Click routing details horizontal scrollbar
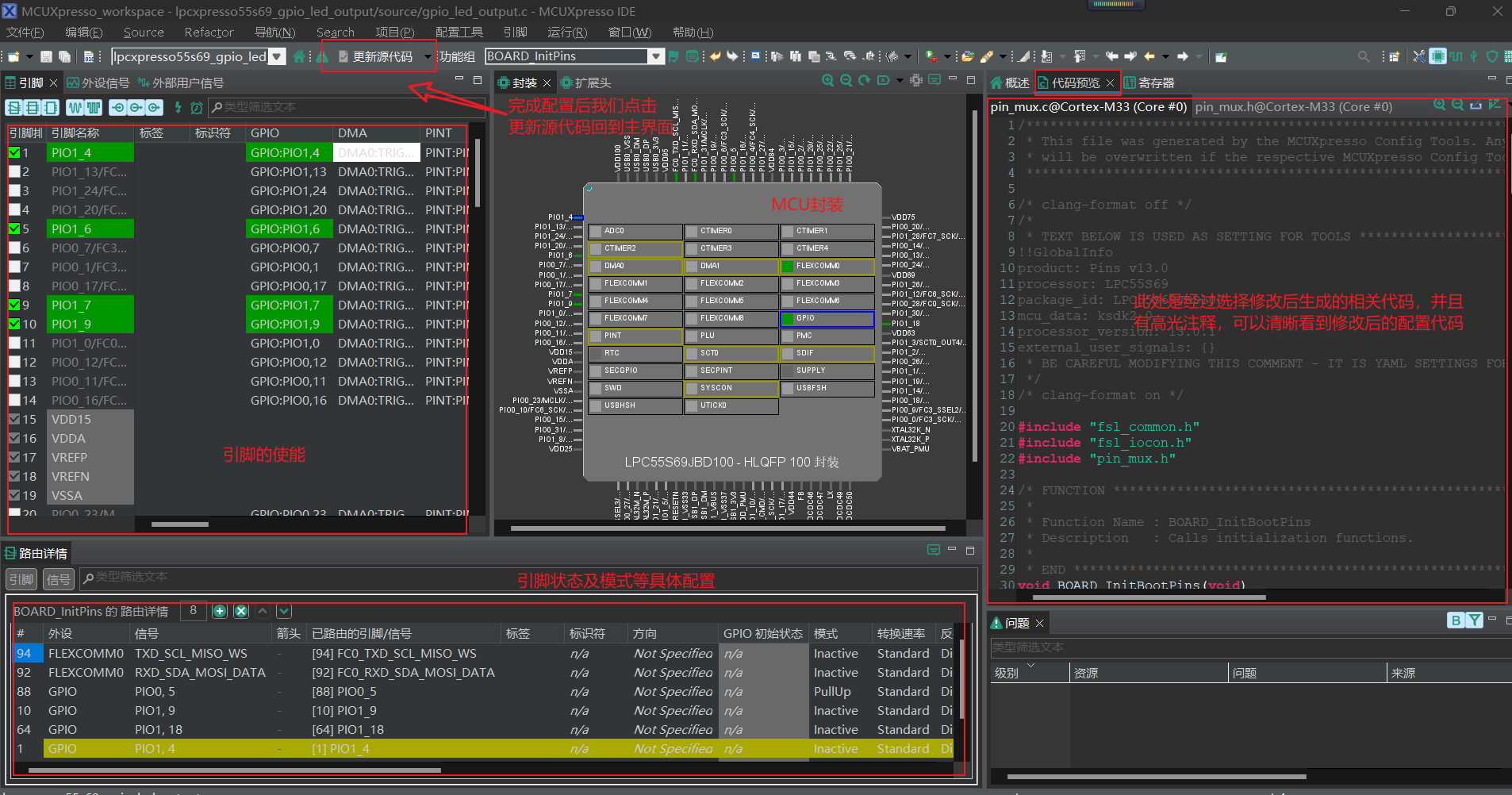Viewport: 1512px width, 795px height. tap(235, 770)
